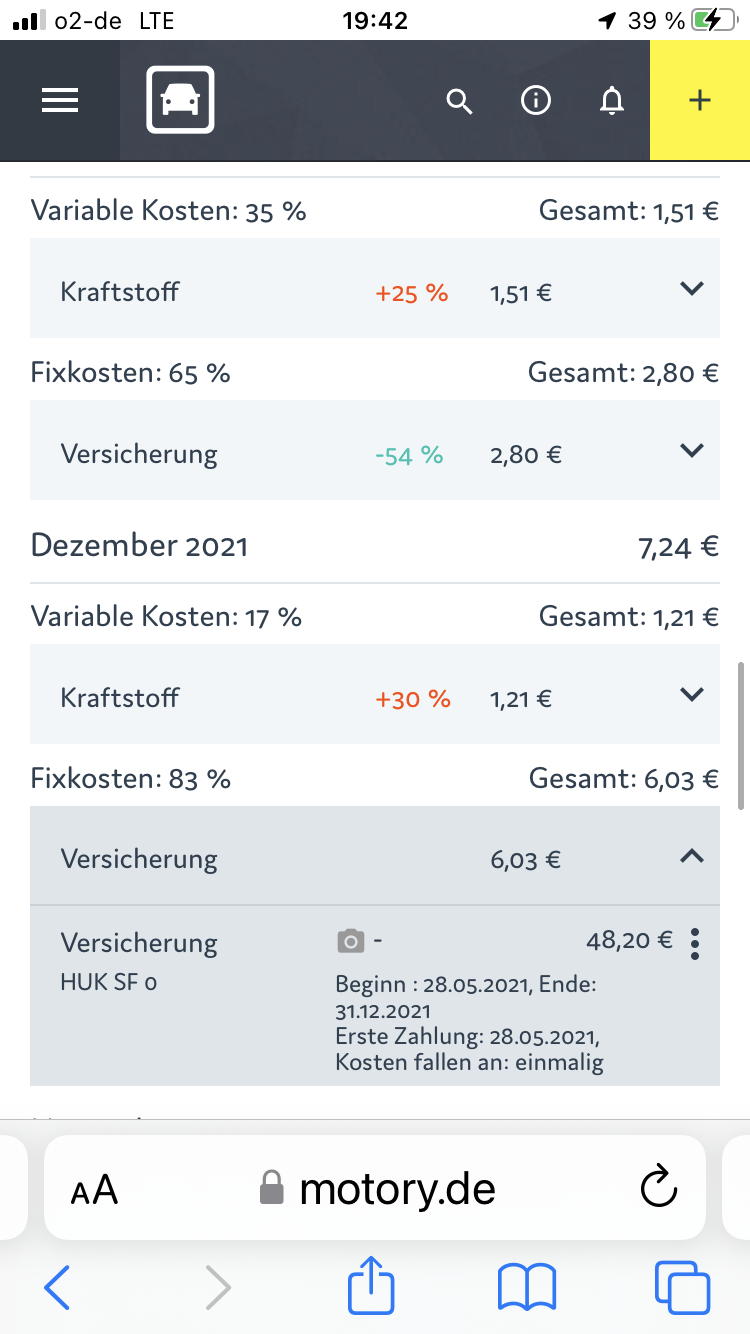Tap the camera icon in Versicherung entry
The image size is (750, 1334).
tap(350, 941)
